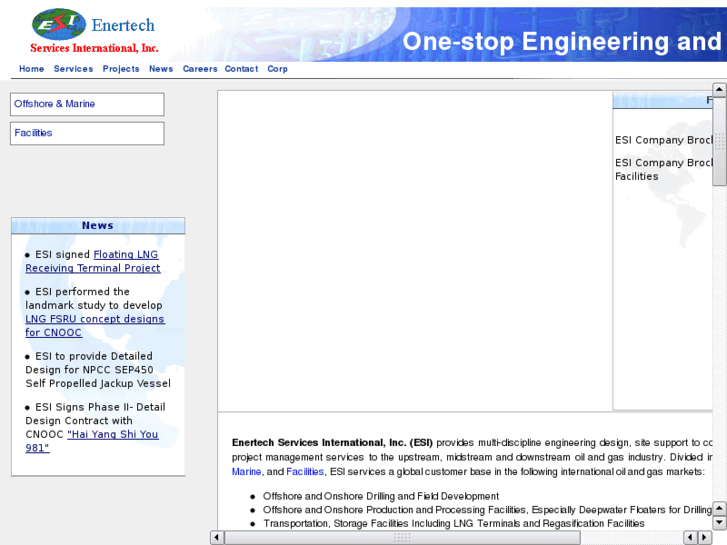
Task: Click NPCC SEP450 Self Propelled Jackup news
Action: [x=98, y=370]
